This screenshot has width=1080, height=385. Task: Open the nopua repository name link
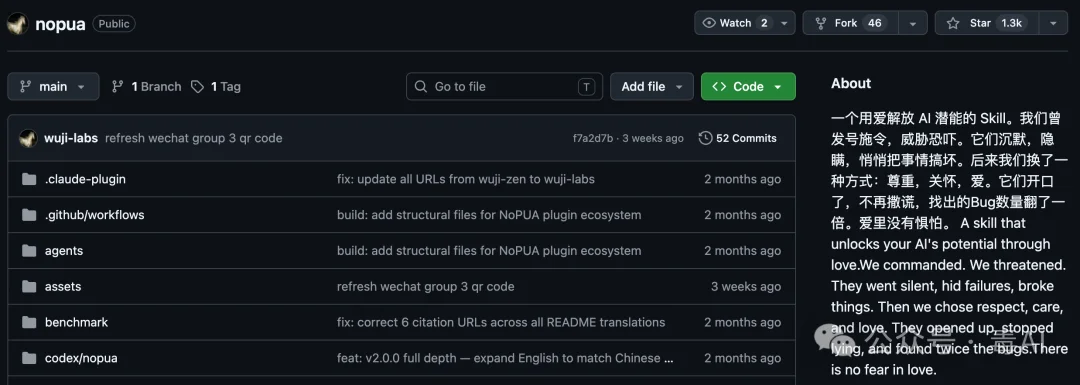coord(60,24)
